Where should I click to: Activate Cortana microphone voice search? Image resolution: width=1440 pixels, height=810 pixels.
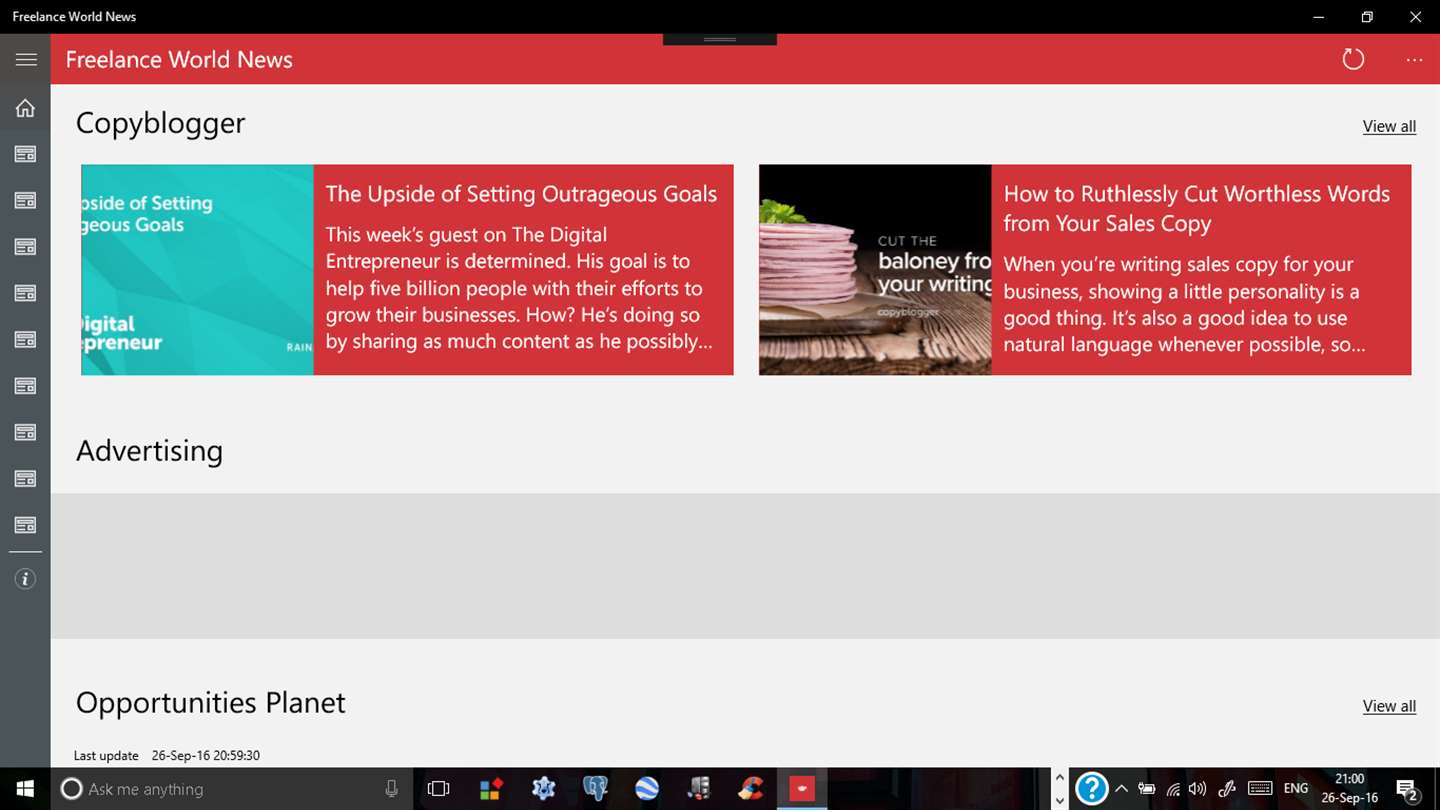(392, 788)
